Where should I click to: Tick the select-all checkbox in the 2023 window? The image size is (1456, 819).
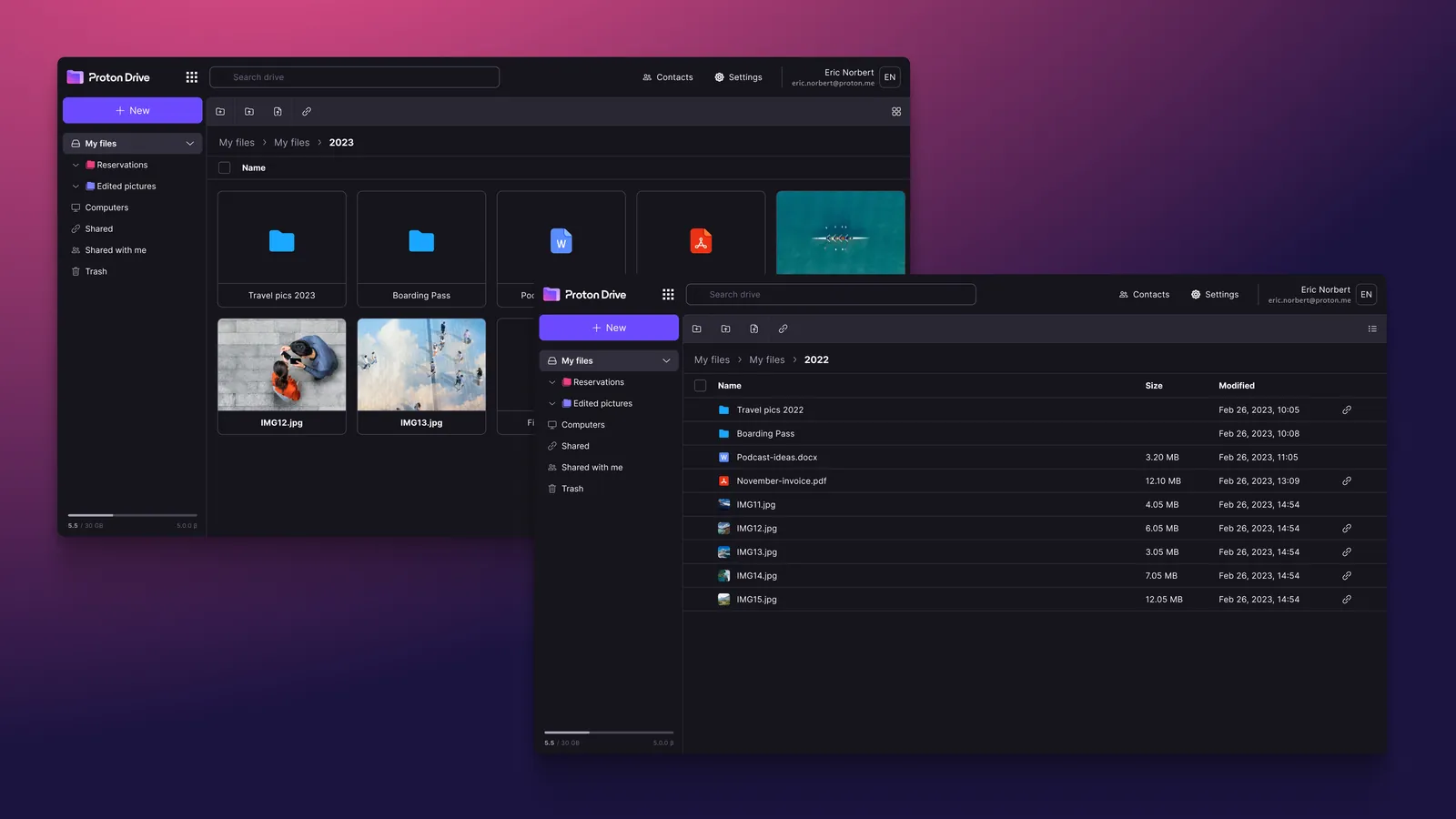tap(225, 168)
